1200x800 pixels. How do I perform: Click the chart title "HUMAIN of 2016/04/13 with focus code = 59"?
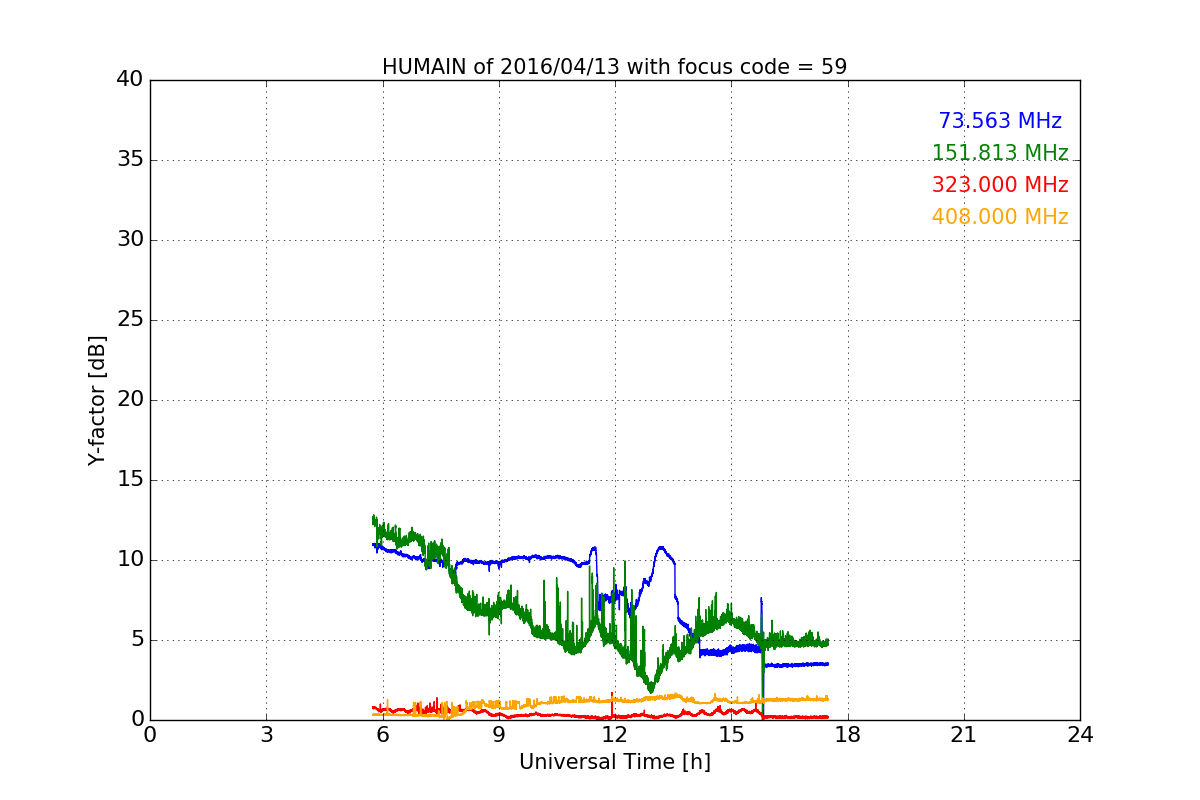(x=614, y=67)
